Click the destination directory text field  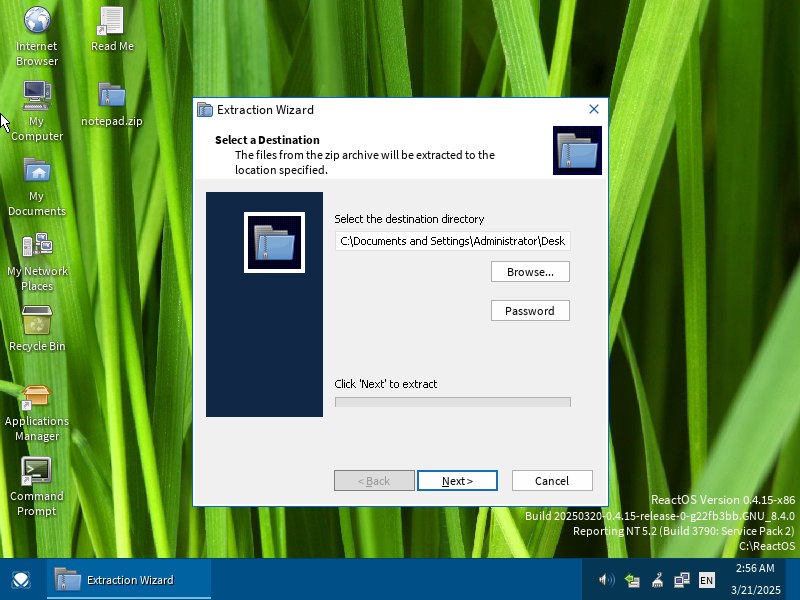point(452,241)
